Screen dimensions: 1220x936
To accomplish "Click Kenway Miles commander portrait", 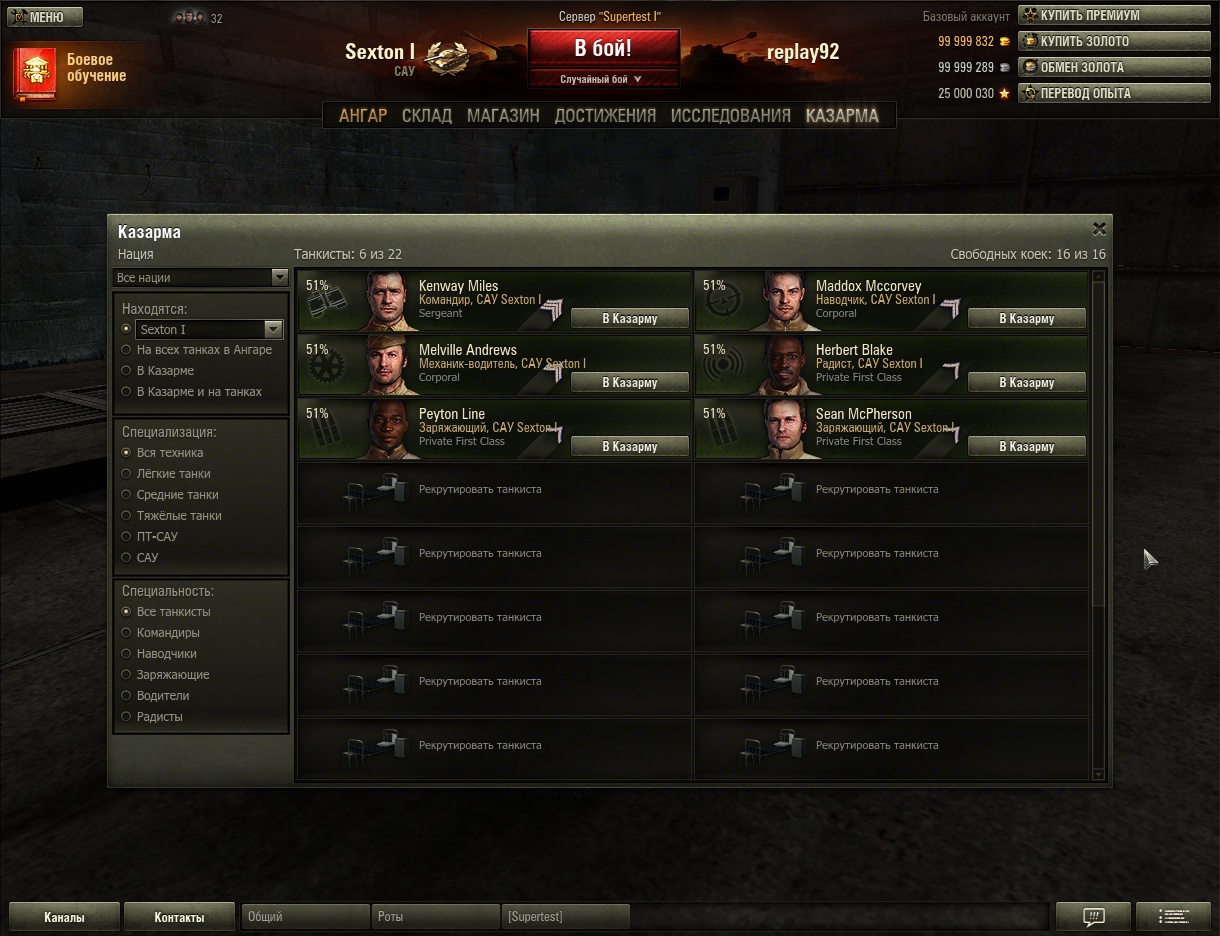I will pyautogui.click(x=390, y=301).
